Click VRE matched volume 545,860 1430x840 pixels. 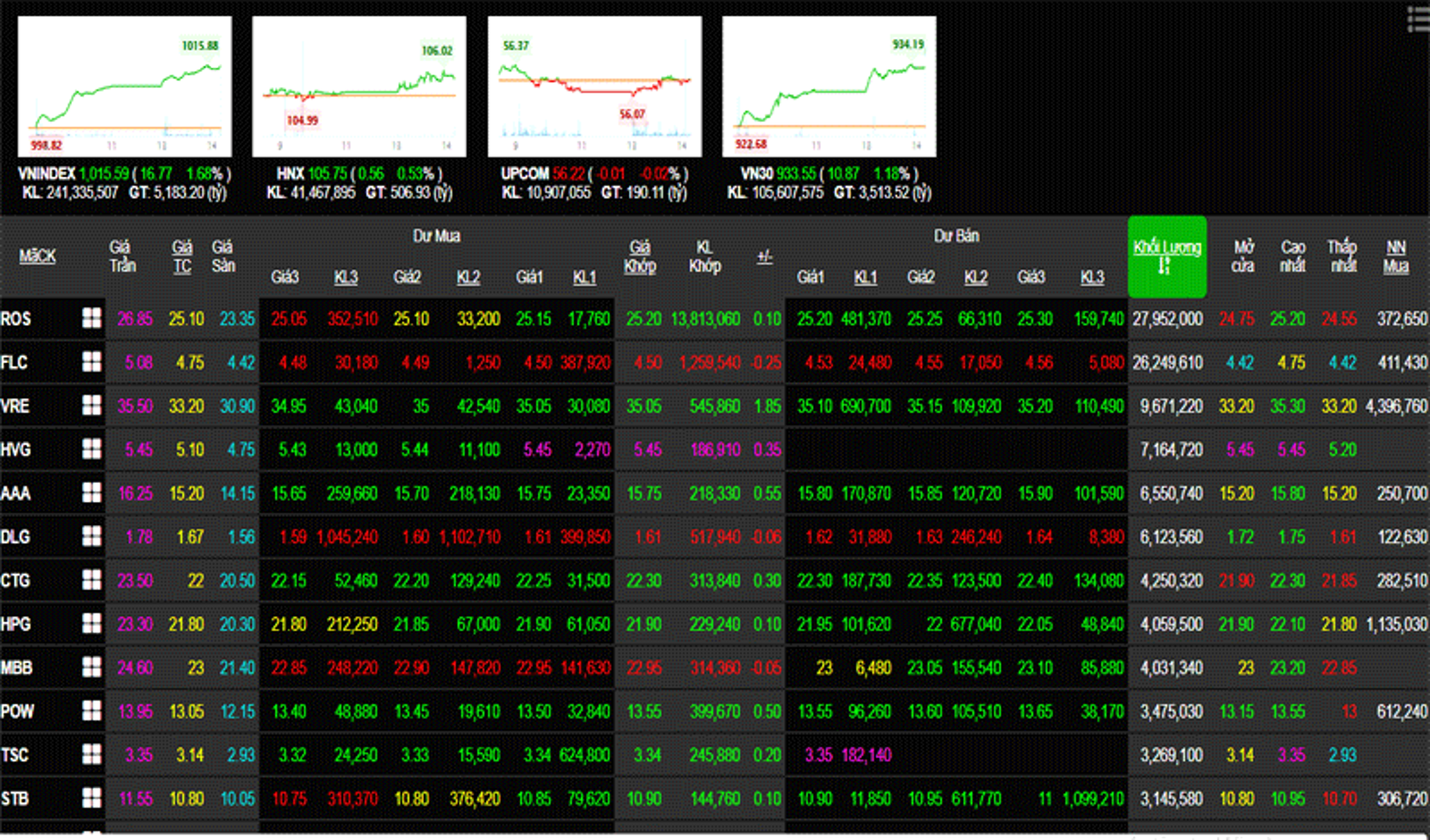point(714,406)
